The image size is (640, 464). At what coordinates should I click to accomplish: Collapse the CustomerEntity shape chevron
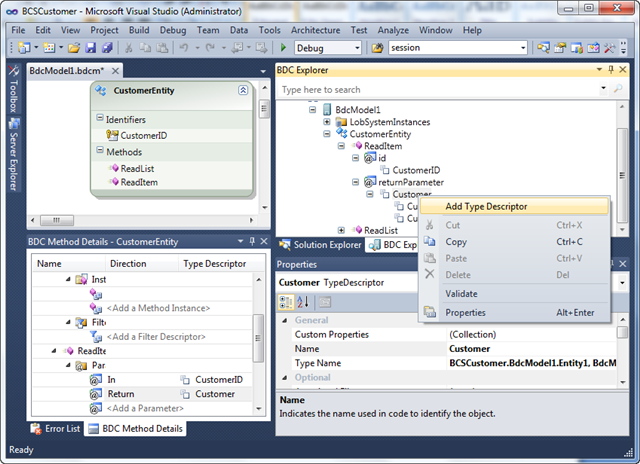click(243, 90)
